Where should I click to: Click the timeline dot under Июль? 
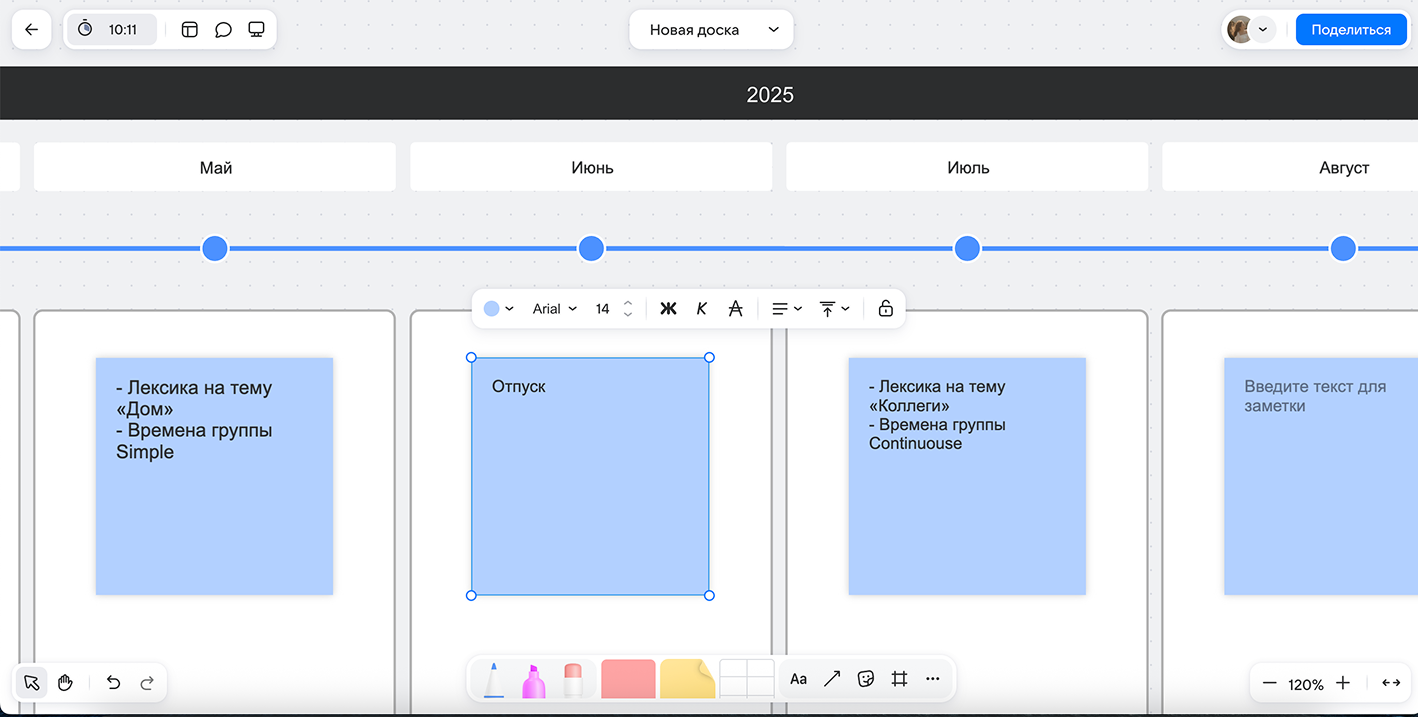tap(967, 248)
